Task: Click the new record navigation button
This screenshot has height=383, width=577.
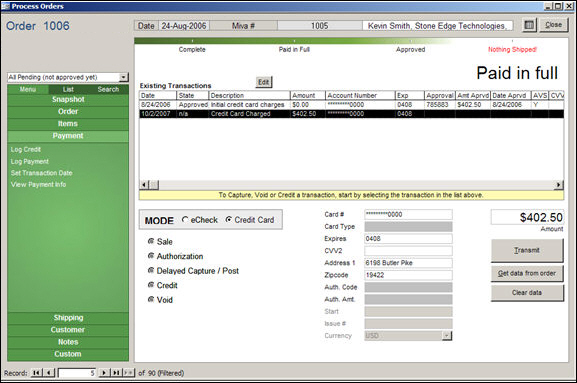Action: 128,373
